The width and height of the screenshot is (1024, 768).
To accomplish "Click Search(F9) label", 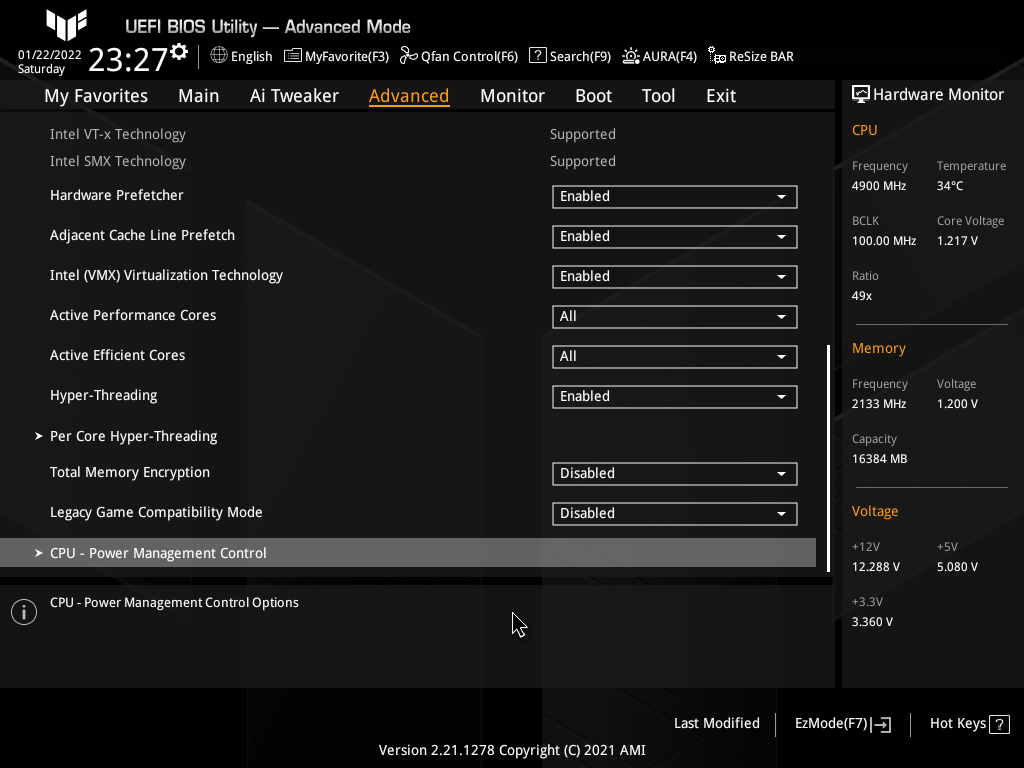I will (x=580, y=56).
